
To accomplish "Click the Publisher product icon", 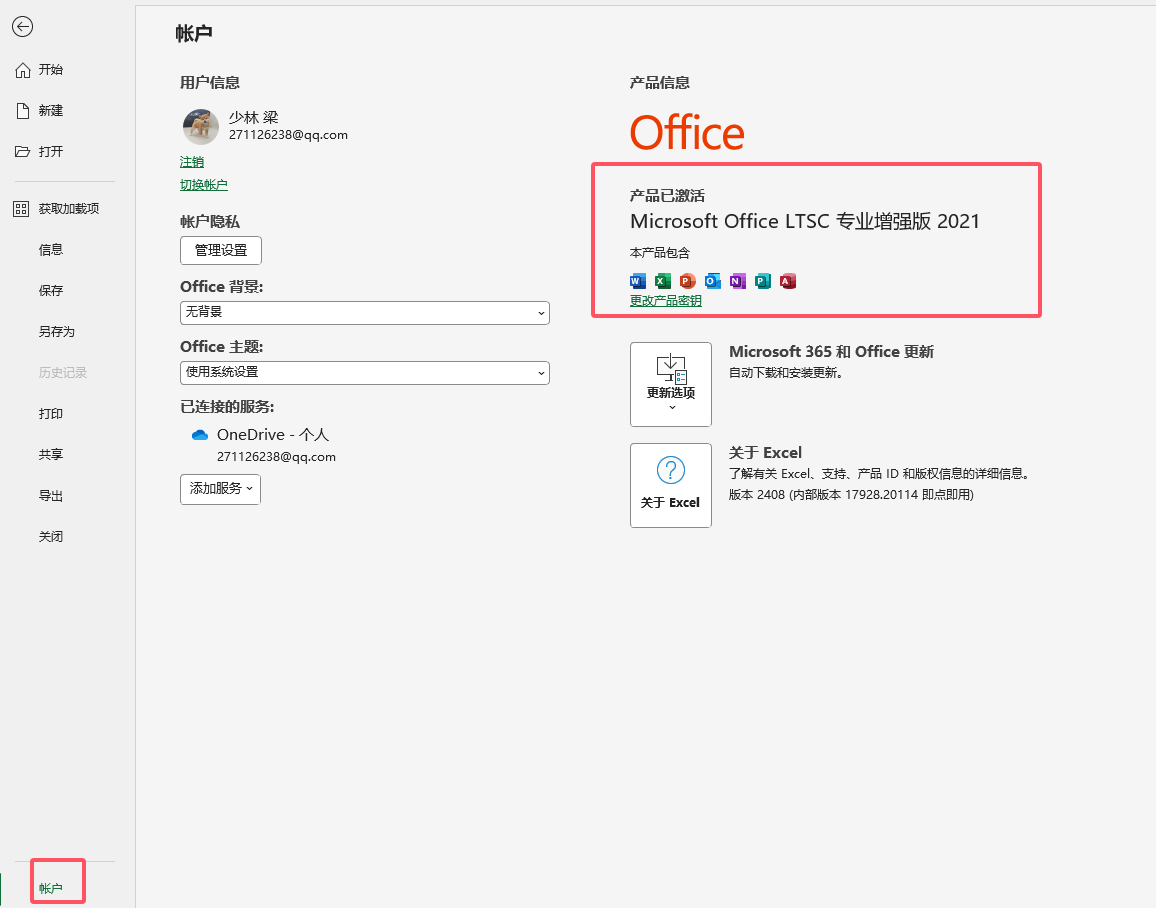I will pyautogui.click(x=763, y=281).
